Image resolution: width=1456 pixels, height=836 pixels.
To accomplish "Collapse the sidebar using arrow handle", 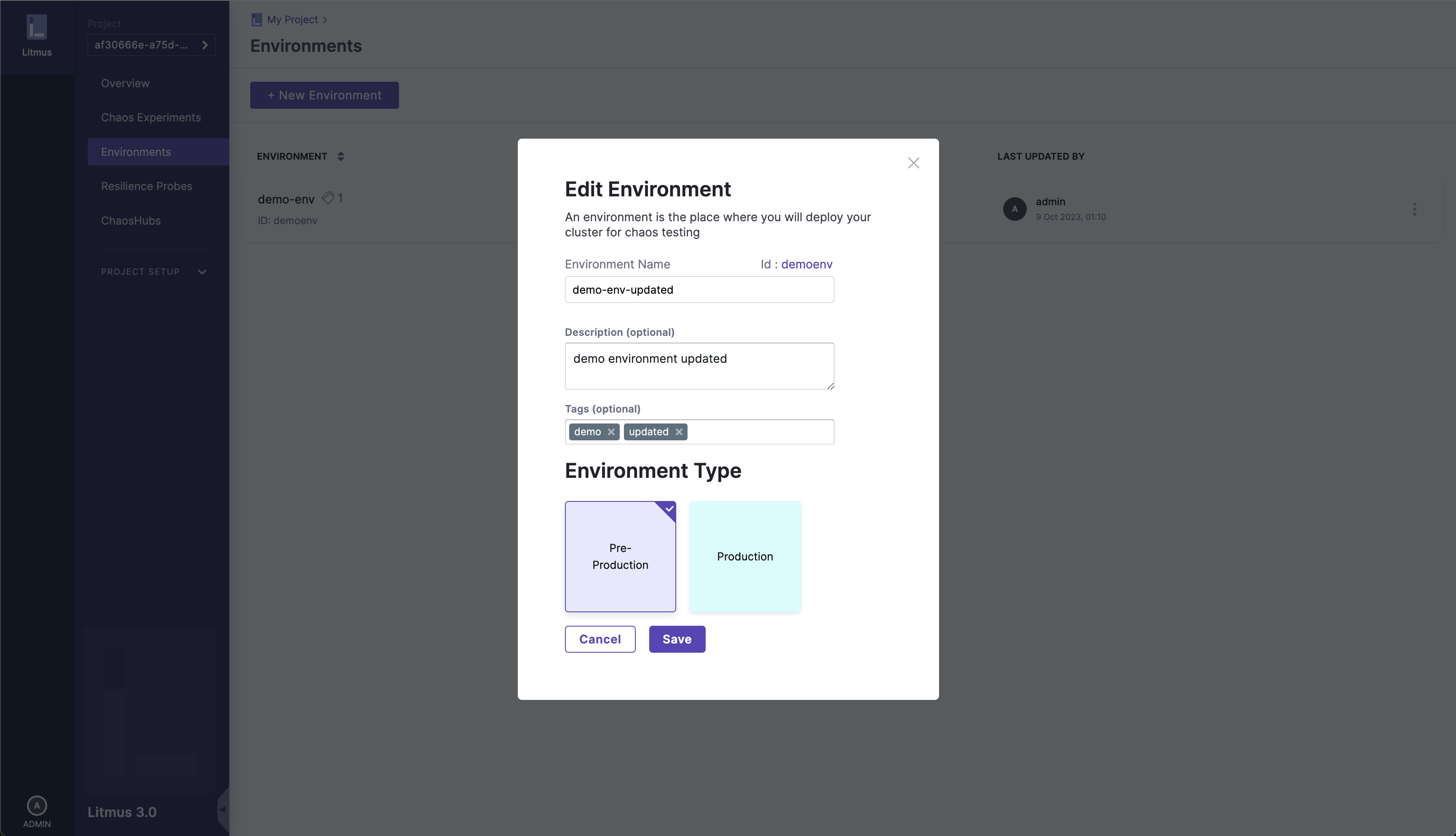I will click(x=223, y=809).
